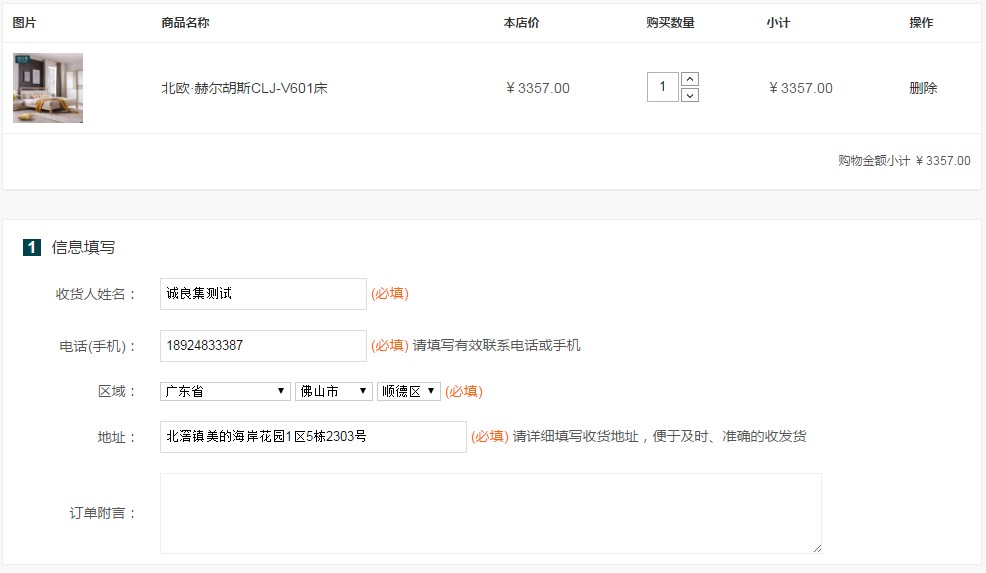This screenshot has height=573, width=986.
Task: Open the 顺德区 district dropdown
Action: pos(409,391)
